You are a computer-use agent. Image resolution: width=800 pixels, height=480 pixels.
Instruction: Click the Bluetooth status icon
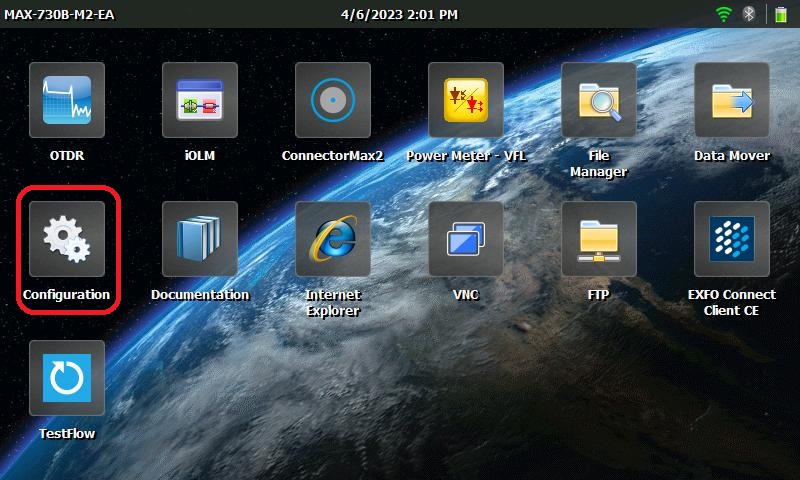[748, 14]
